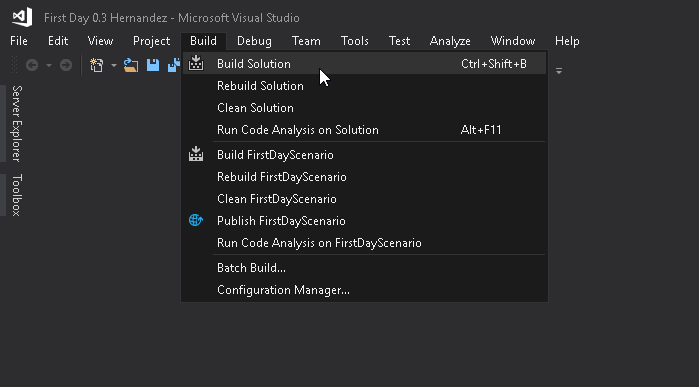Open the Test menu
Image resolution: width=699 pixels, height=387 pixels.
pos(399,41)
